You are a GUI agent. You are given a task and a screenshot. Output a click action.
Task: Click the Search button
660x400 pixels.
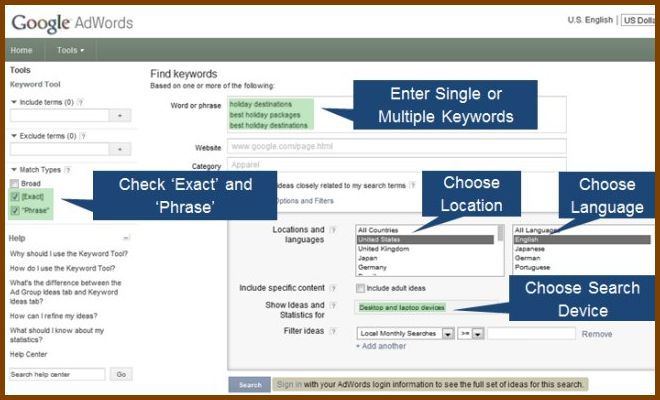point(250,385)
